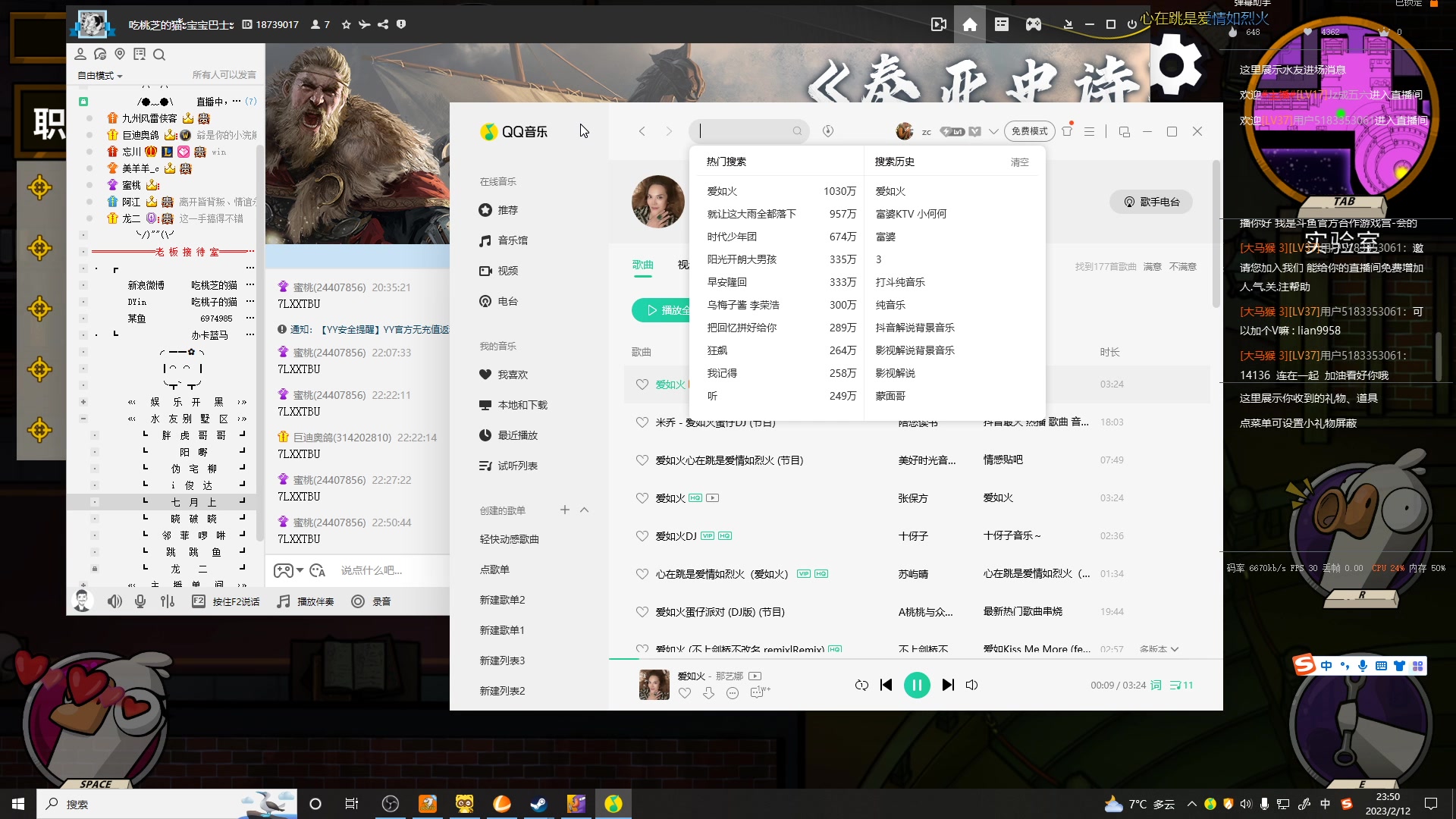This screenshot has width=1456, height=819.
Task: Like the currently playing song 爱如火
Action: [x=685, y=692]
